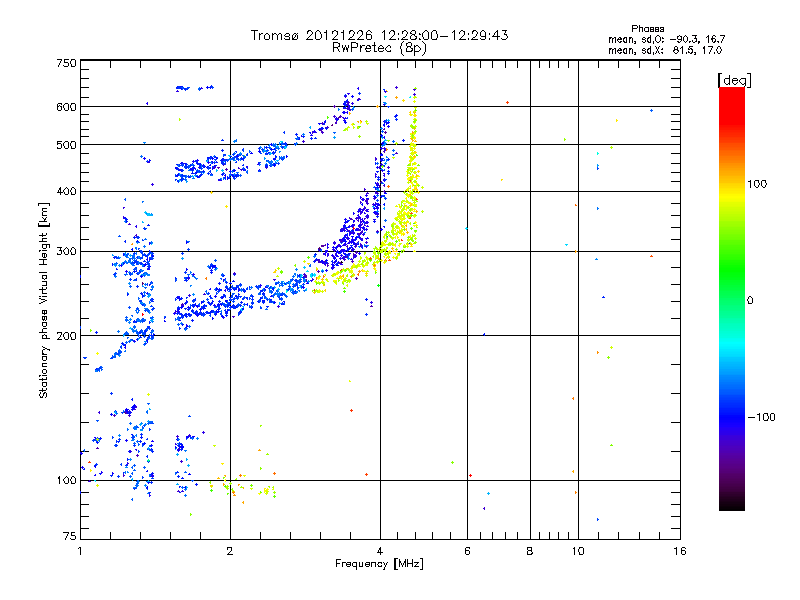Click the colorbar tick label "-100"
The width and height of the screenshot is (800, 600).
click(x=761, y=417)
